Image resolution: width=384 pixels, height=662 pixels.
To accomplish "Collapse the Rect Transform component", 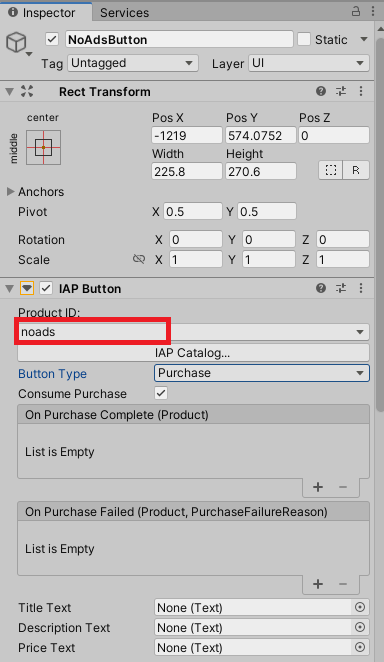I will (x=10, y=92).
